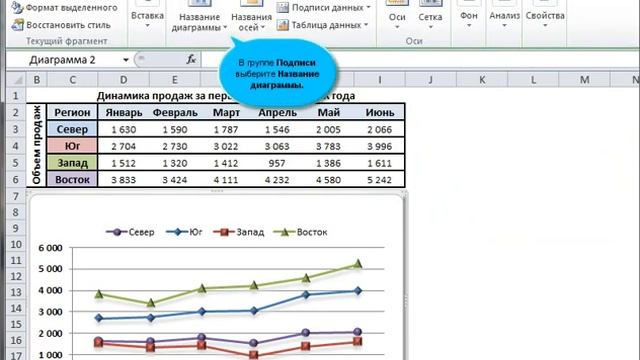This screenshot has height=360, width=640.
Task: Click the Юг cell
Action: [72, 146]
